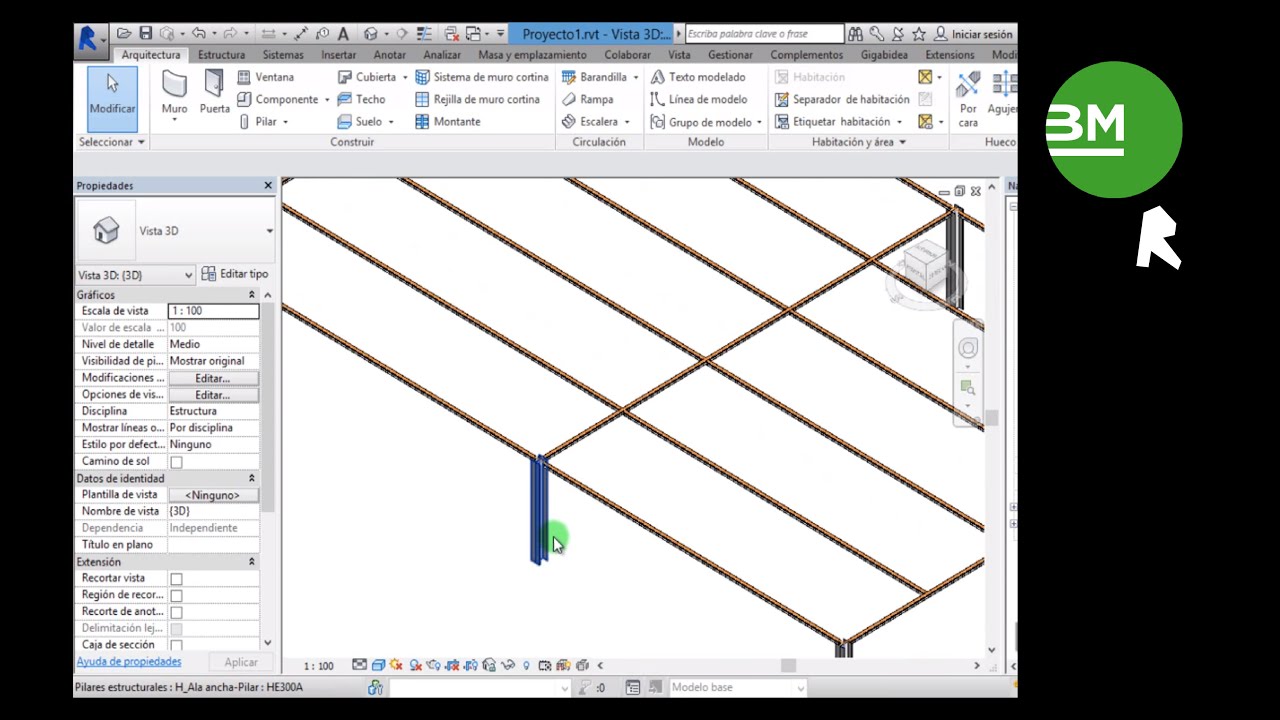Select the Puerta door tool
Viewport: 1280px width, 720px height.
[x=214, y=92]
